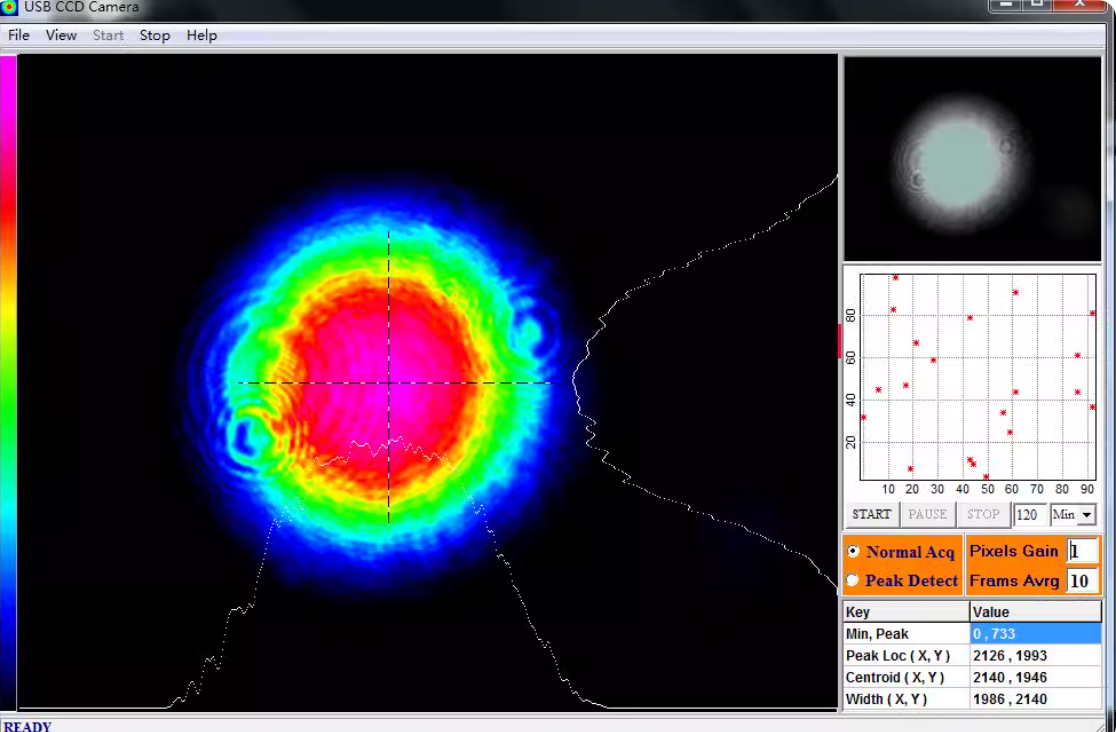Click the grayscale beam preview thumbnail
Screen dimensions: 1116x732
point(972,159)
